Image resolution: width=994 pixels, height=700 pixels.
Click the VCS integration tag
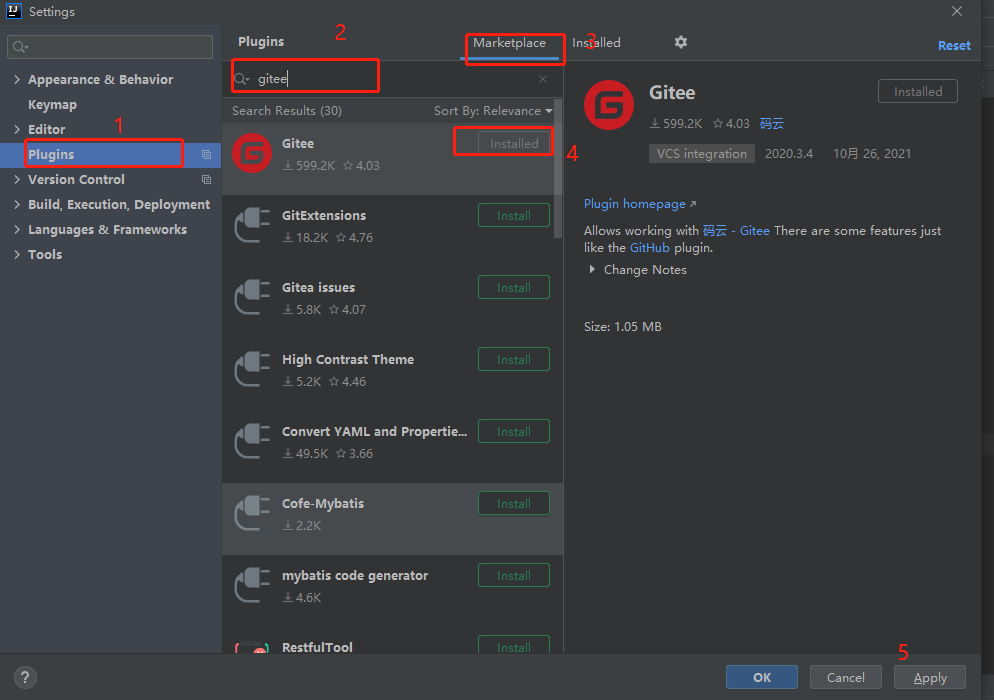pyautogui.click(x=702, y=153)
